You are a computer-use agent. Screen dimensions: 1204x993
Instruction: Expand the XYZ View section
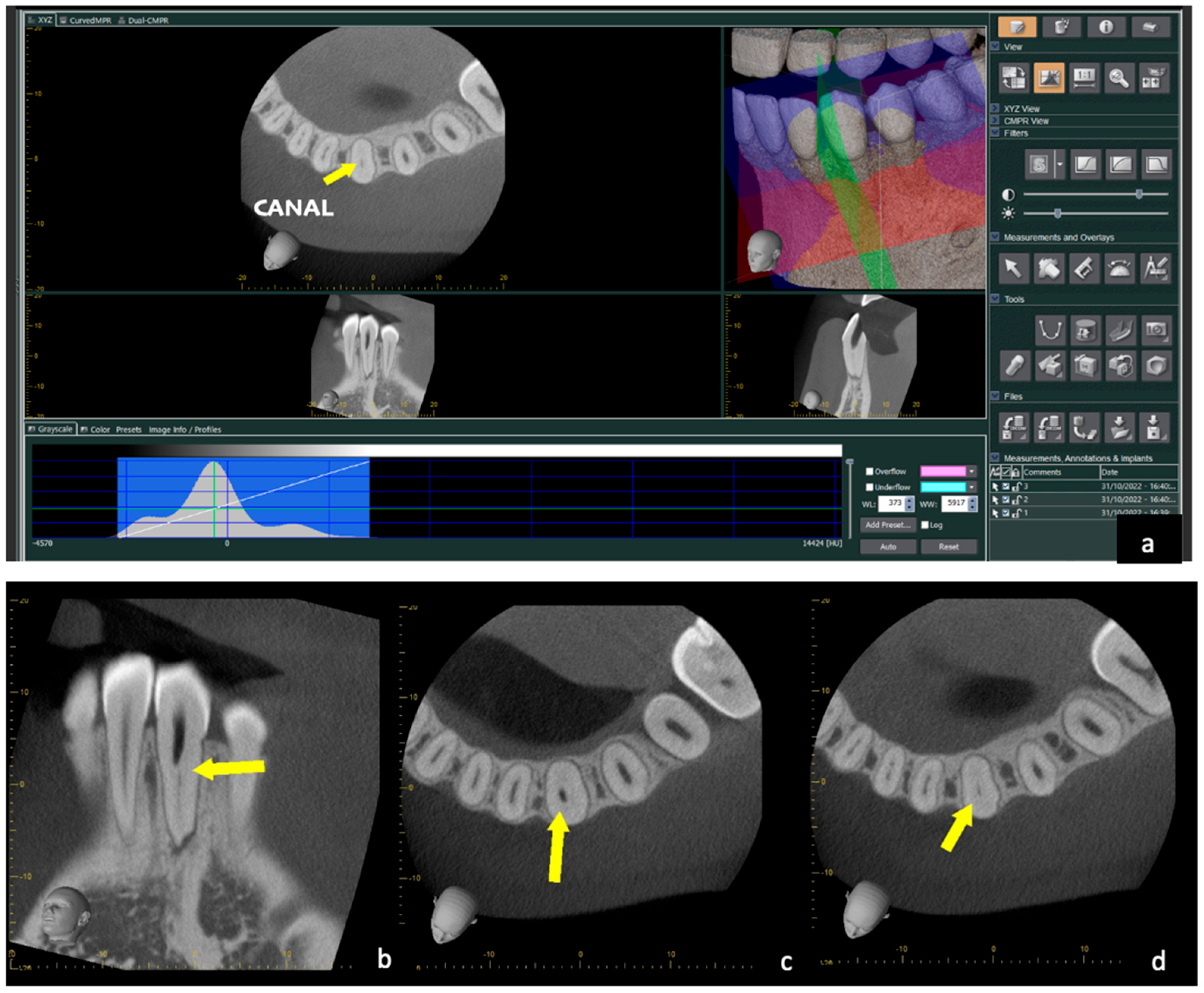coord(995,108)
